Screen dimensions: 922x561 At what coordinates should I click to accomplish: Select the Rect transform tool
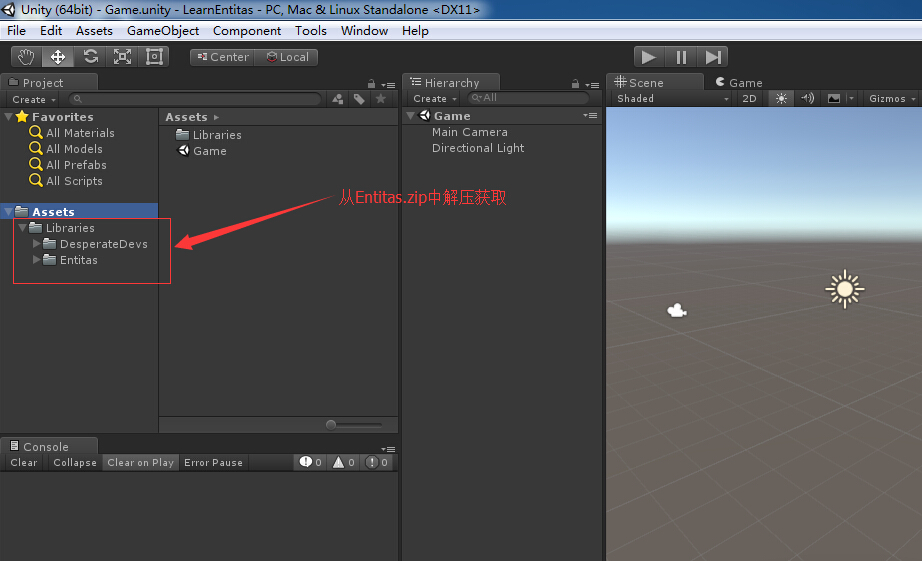154,57
